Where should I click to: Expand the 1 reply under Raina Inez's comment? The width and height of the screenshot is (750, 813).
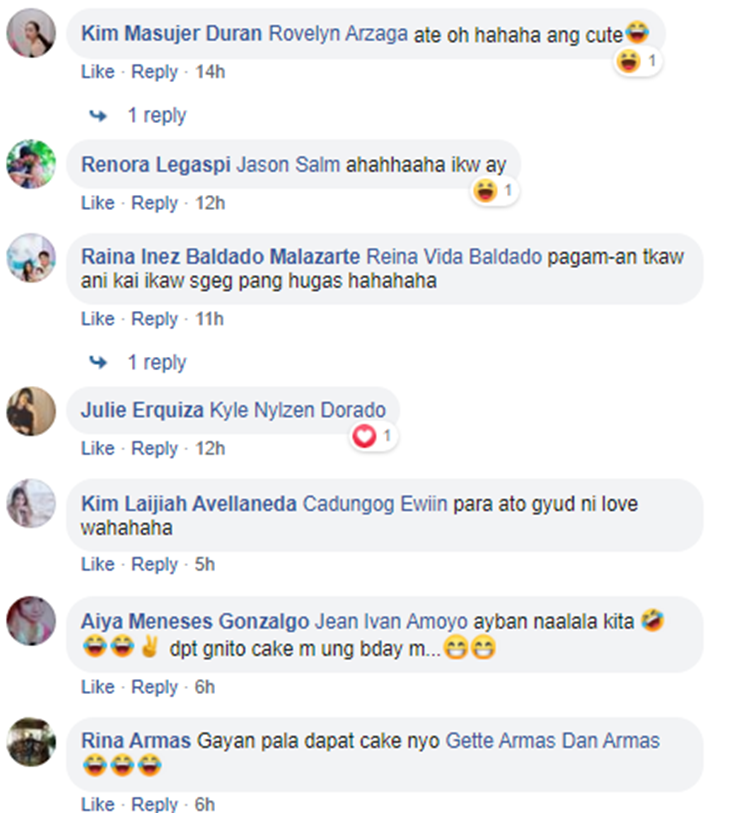[x=157, y=362]
